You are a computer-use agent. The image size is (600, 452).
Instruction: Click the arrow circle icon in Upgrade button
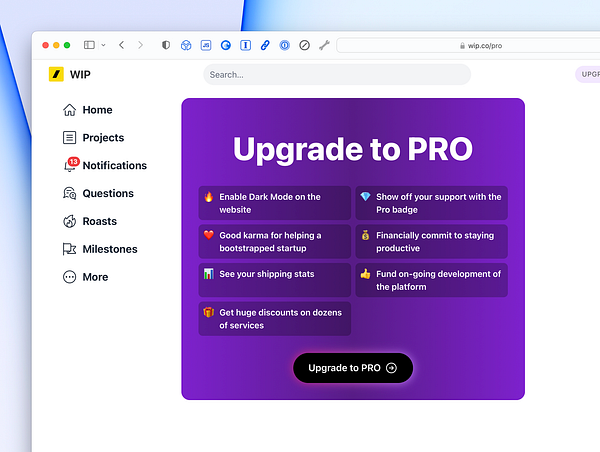(391, 368)
